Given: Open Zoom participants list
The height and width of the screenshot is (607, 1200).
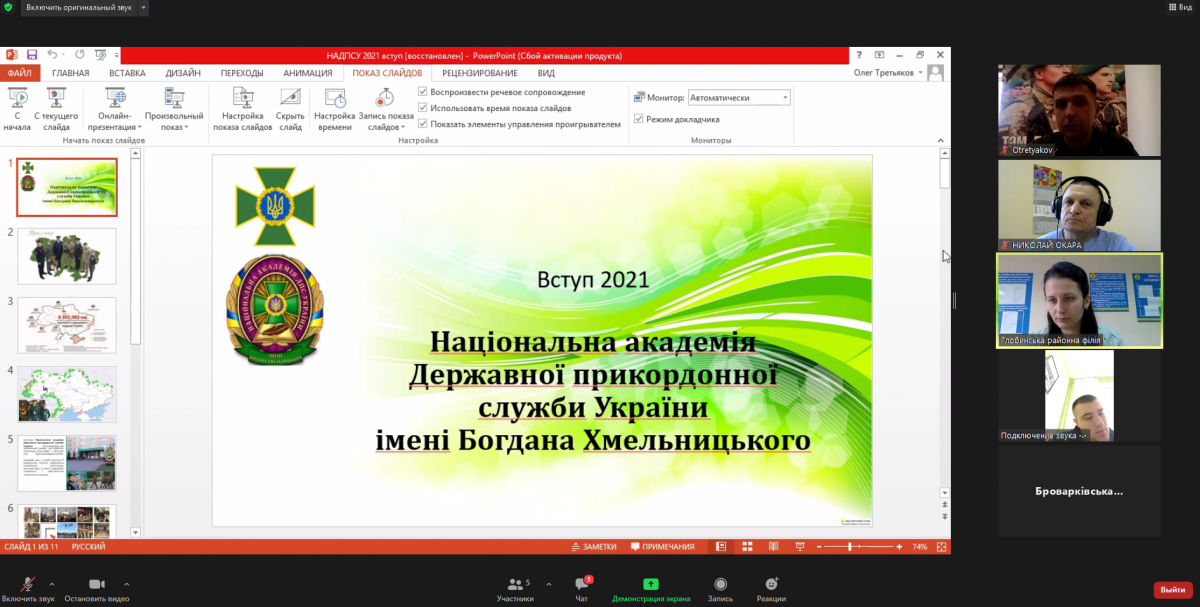Looking at the screenshot, I should click(x=514, y=585).
